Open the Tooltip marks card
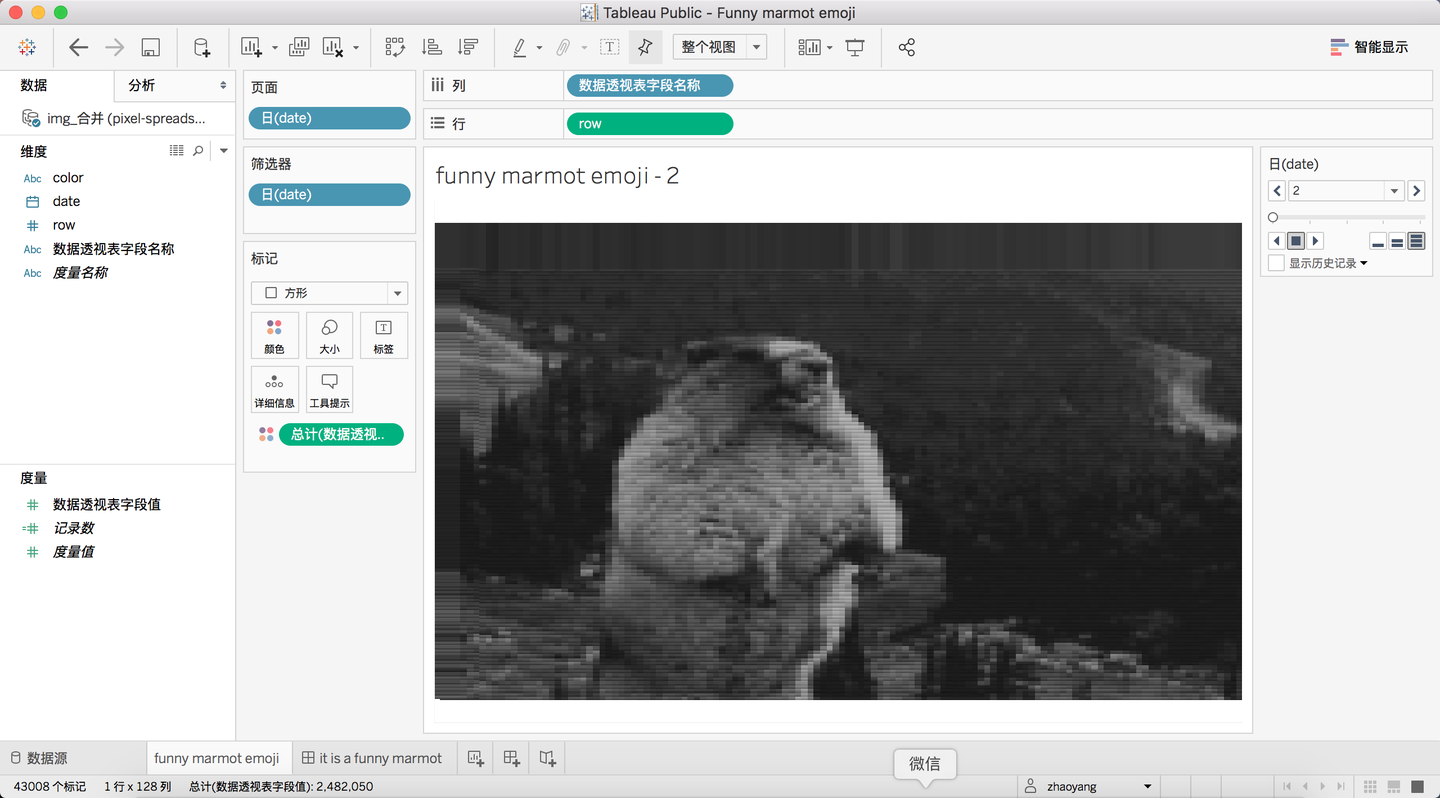Screen dimensions: 1440x798 (329, 389)
